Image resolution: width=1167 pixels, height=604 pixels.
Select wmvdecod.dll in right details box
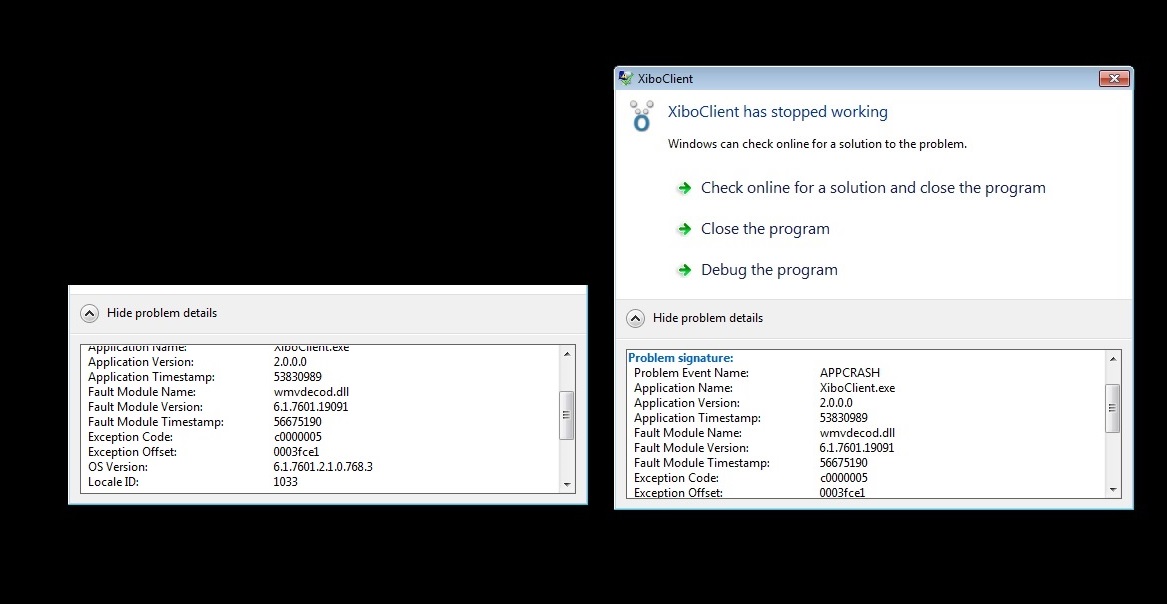tap(857, 433)
